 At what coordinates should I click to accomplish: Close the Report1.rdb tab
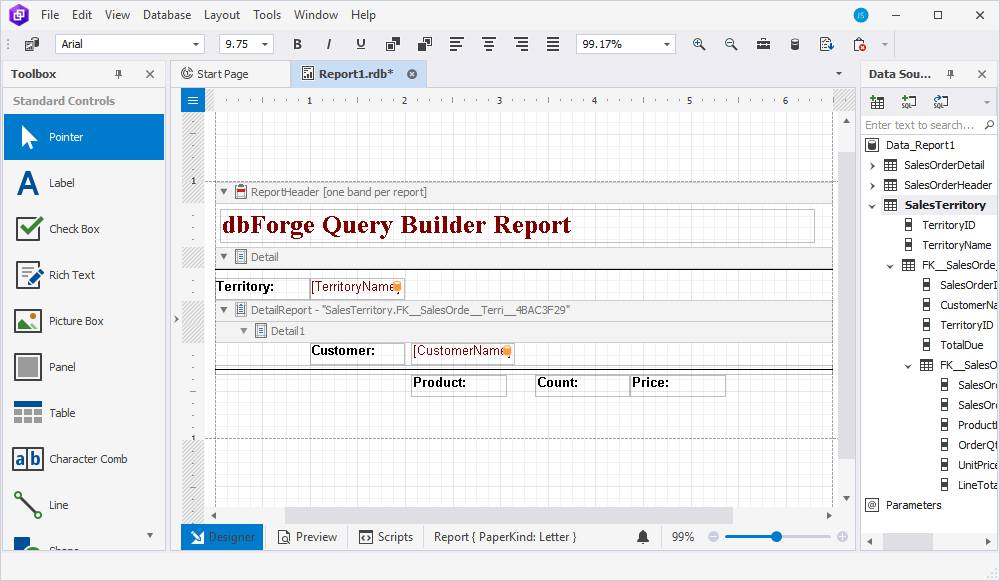click(x=412, y=74)
